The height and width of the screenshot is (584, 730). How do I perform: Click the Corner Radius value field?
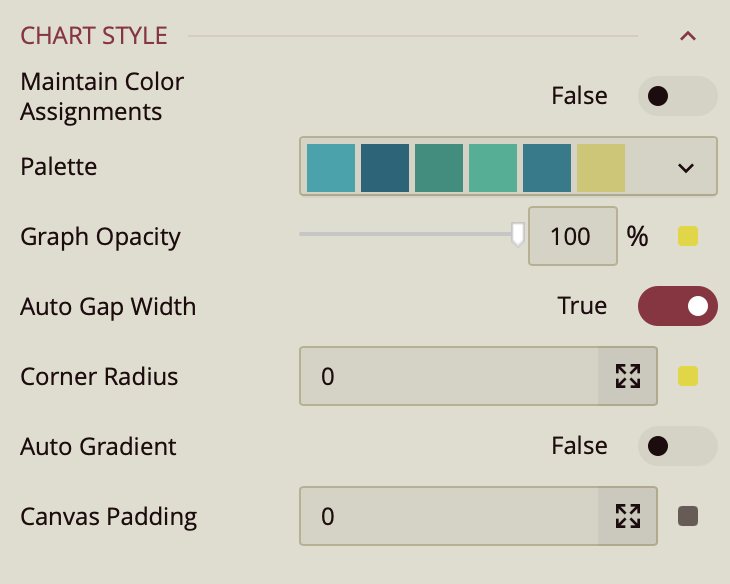coord(449,376)
